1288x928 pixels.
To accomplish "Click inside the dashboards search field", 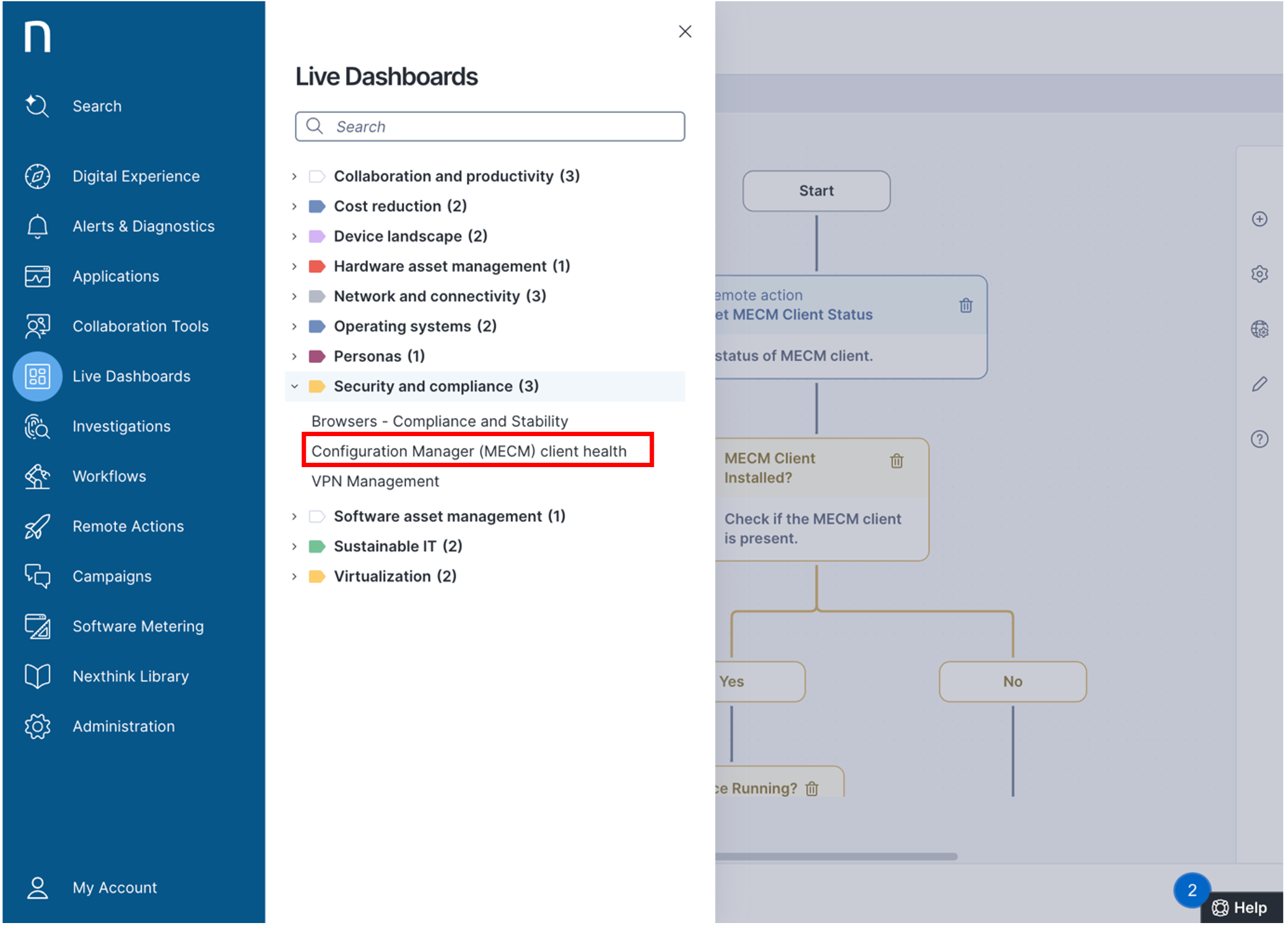I will 489,126.
